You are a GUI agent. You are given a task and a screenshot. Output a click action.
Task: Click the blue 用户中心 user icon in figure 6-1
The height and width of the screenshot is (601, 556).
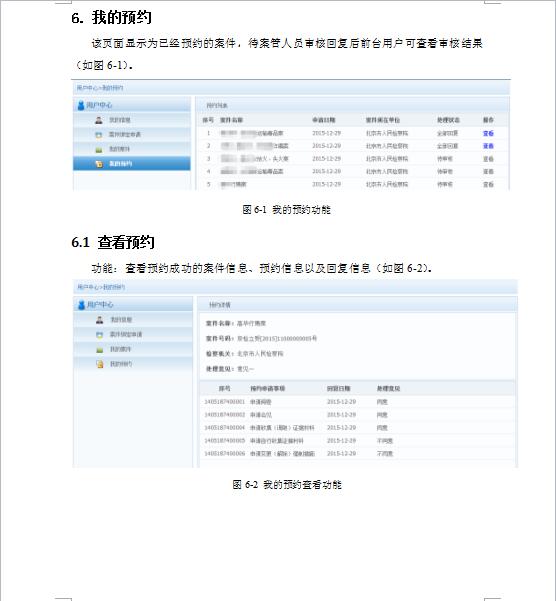tap(81, 105)
